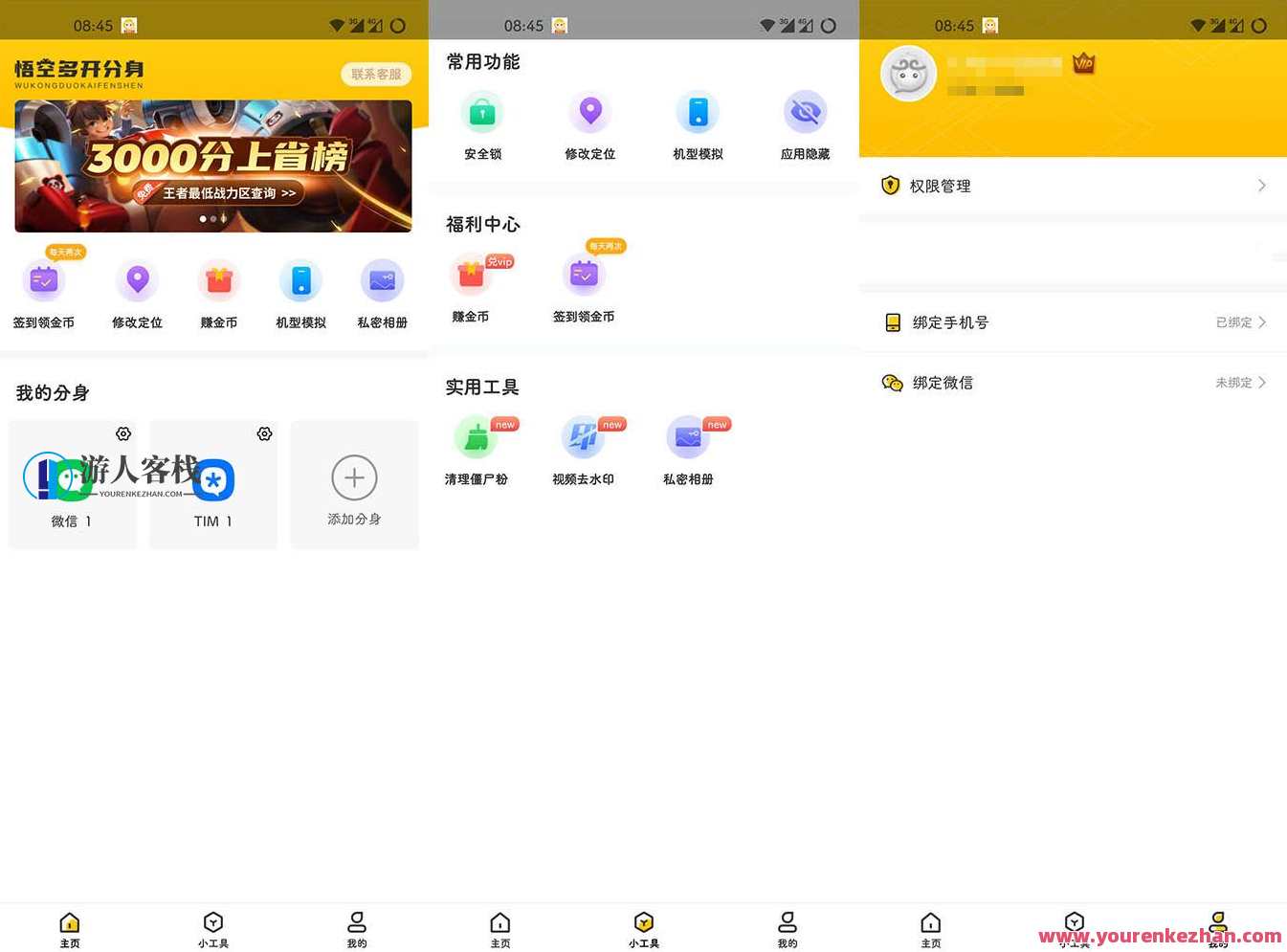Screen dimensions: 1287x952
Task: Expand the 权限管理 row chevron
Action: (x=1262, y=186)
